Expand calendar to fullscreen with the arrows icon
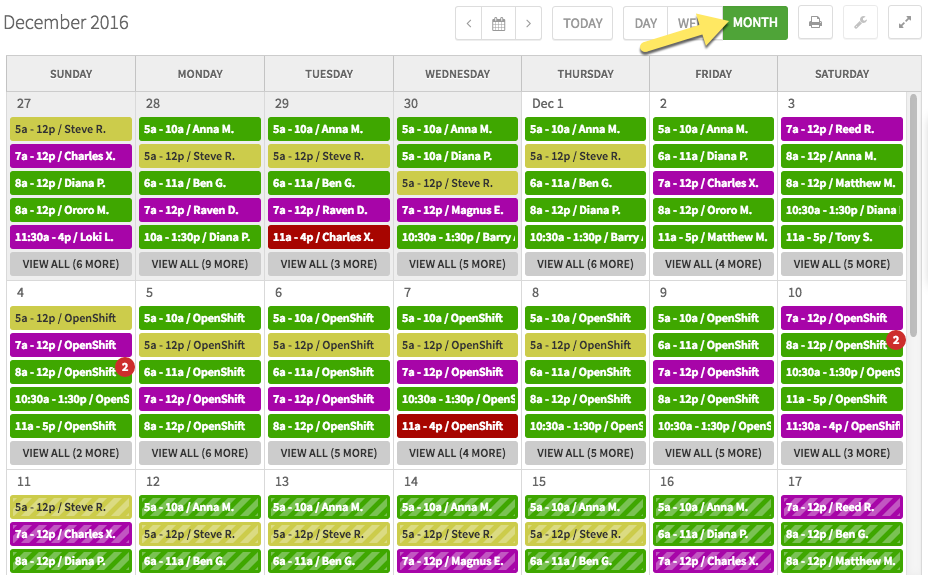This screenshot has height=585, width=928. 904,22
